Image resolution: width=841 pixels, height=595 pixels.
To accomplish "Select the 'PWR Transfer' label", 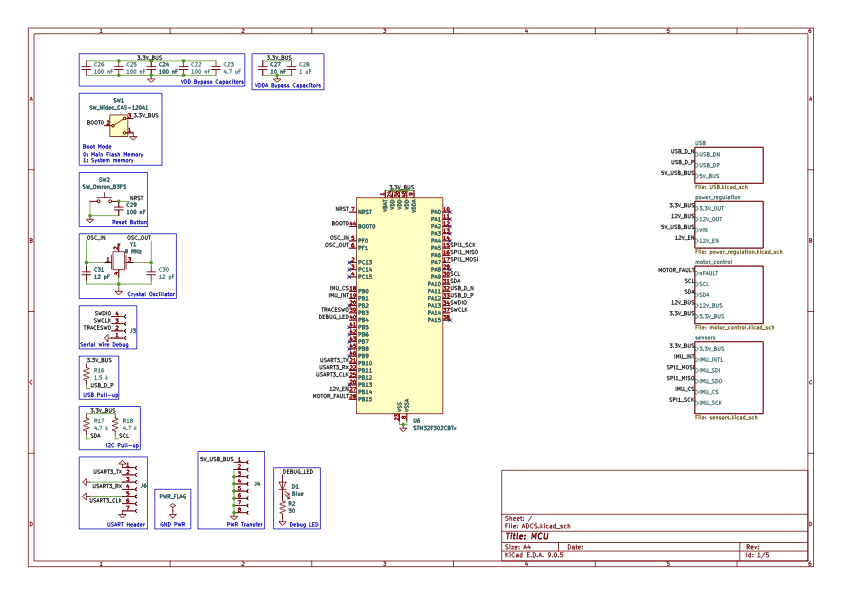I will [245, 525].
